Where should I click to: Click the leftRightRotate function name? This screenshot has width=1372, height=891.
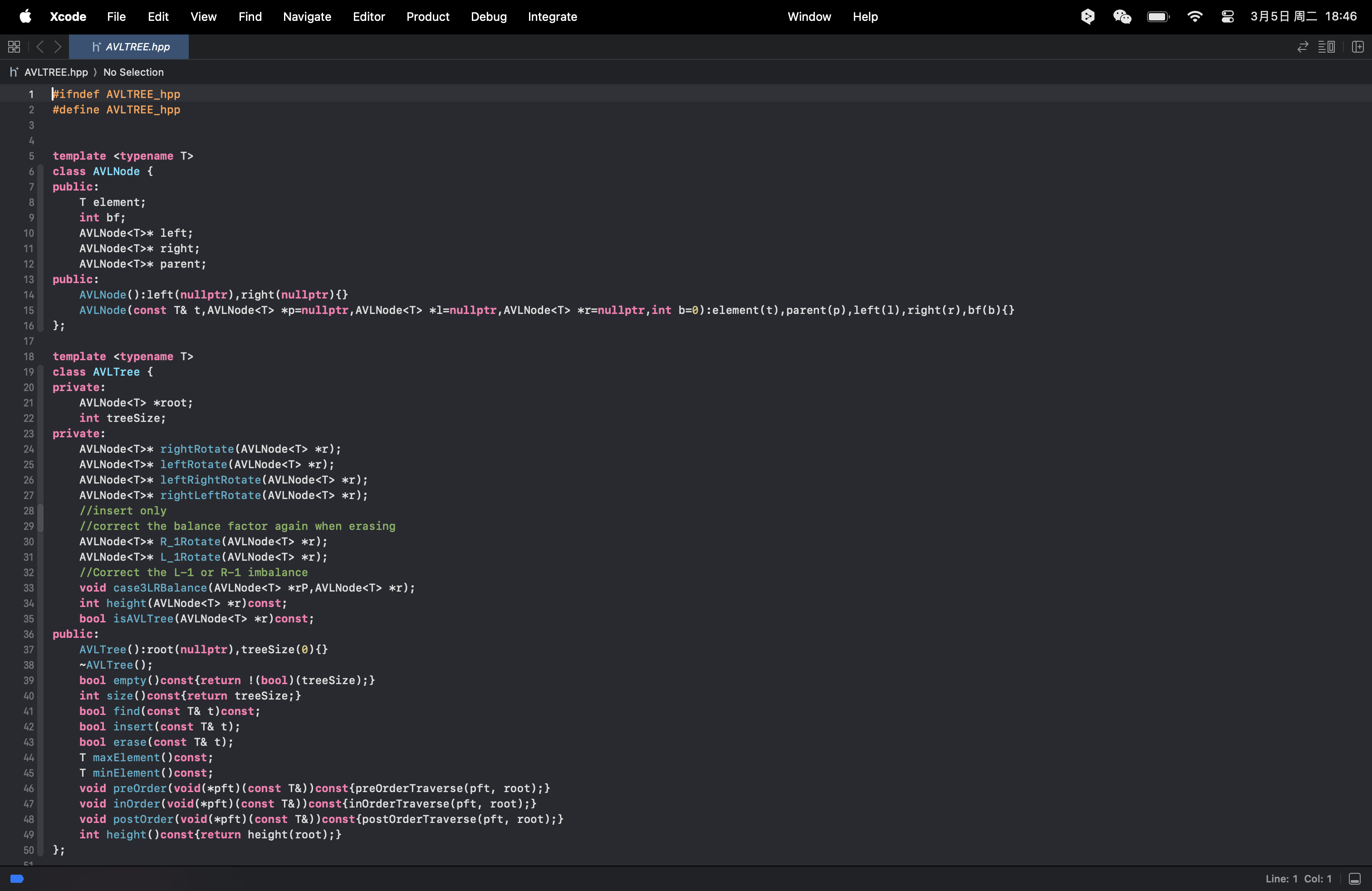[211, 480]
